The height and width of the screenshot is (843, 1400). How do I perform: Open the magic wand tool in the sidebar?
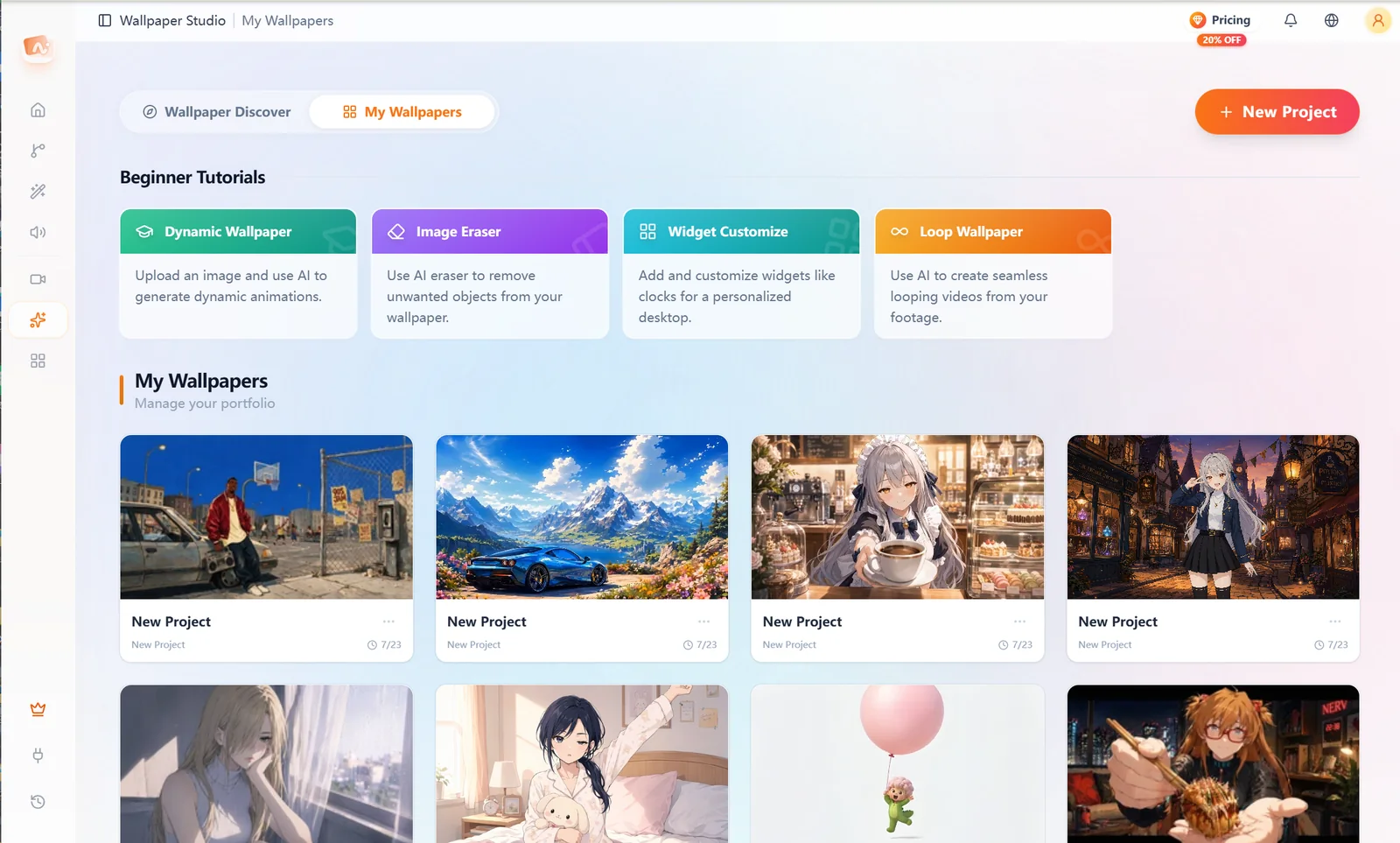tap(38, 192)
